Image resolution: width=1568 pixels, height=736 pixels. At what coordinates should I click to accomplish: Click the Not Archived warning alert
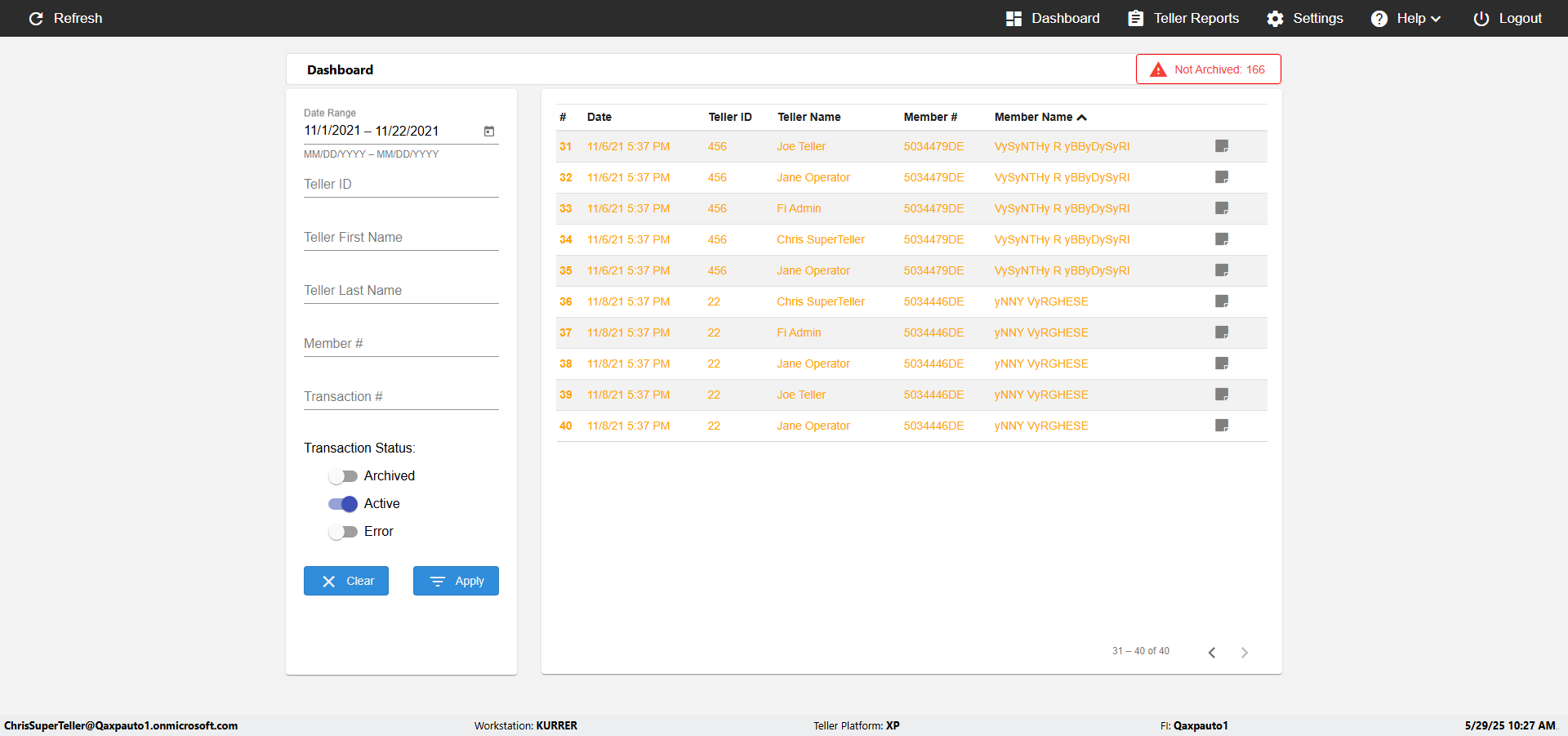pyautogui.click(x=1208, y=69)
